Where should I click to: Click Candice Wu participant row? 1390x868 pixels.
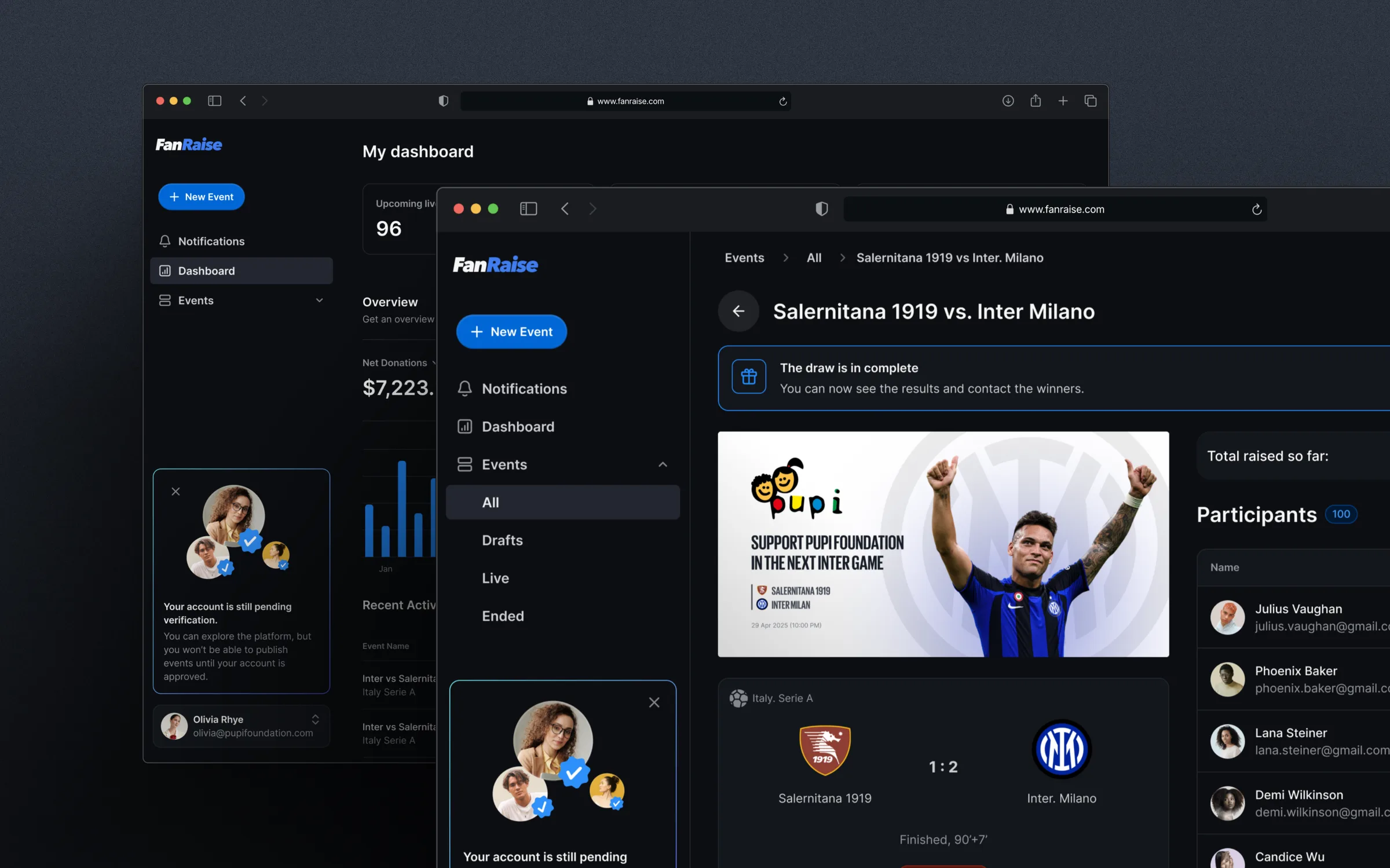1294,852
